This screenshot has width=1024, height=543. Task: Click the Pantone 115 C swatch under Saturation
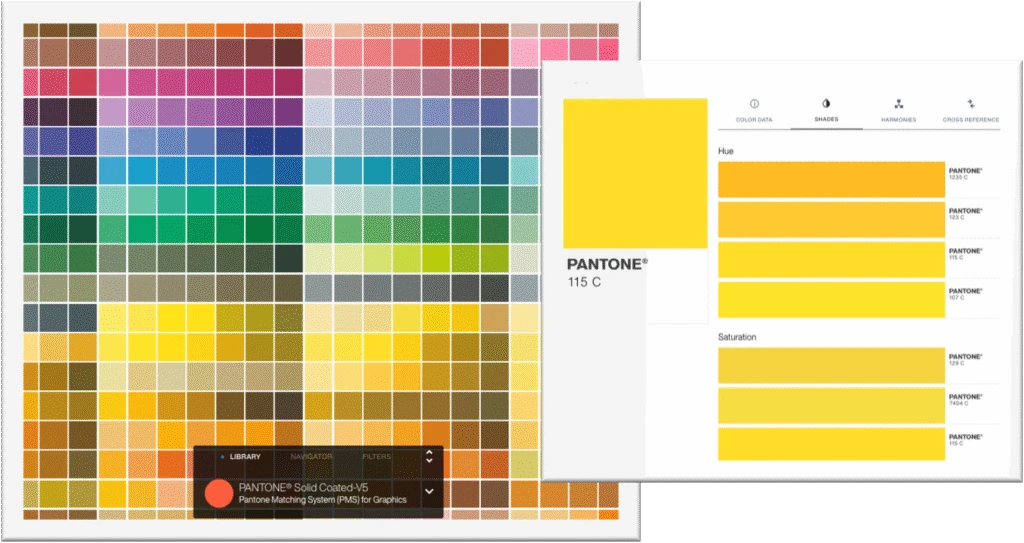pyautogui.click(x=831, y=444)
